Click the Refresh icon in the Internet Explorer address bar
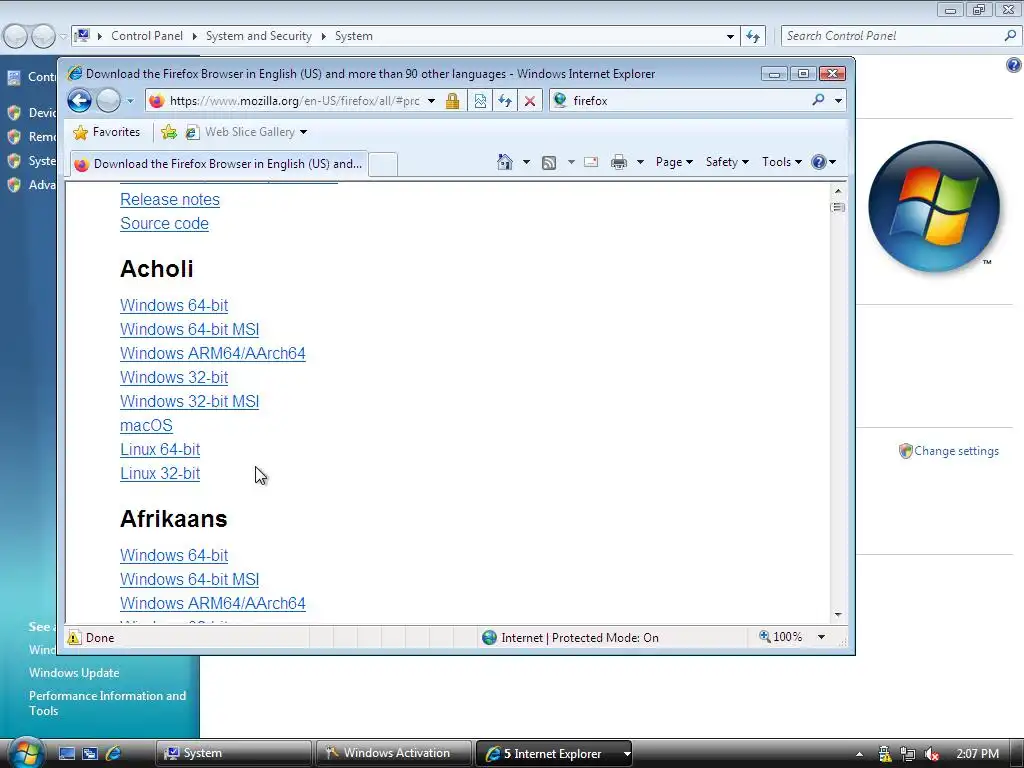 pos(505,101)
